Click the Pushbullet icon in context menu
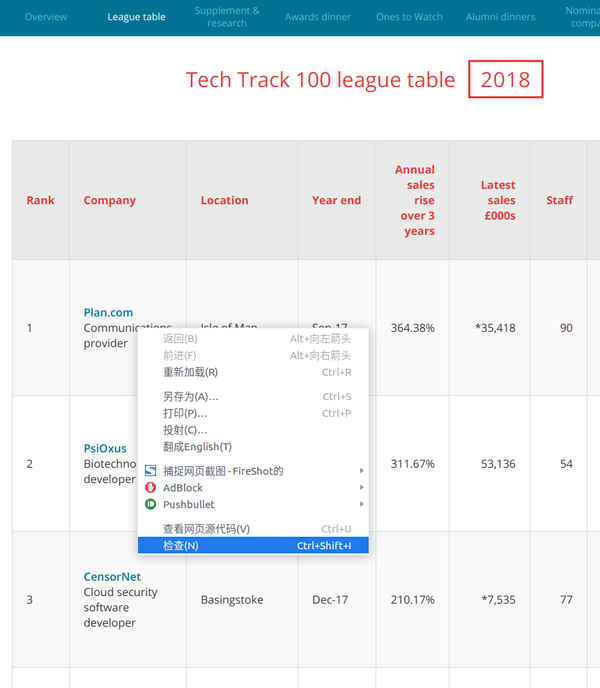Viewport: 600px width, 688px height. click(150, 504)
